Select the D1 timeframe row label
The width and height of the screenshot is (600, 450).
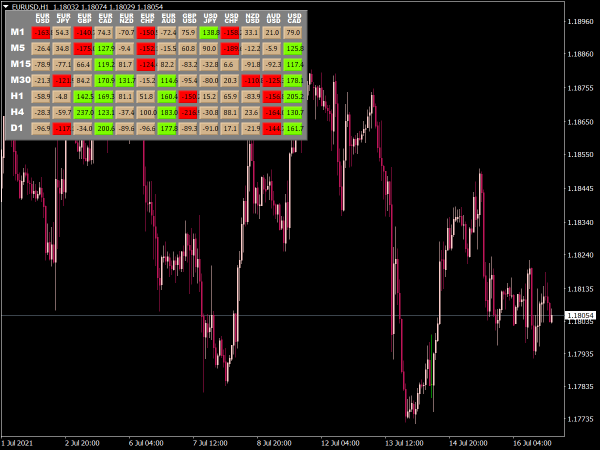pyautogui.click(x=17, y=128)
